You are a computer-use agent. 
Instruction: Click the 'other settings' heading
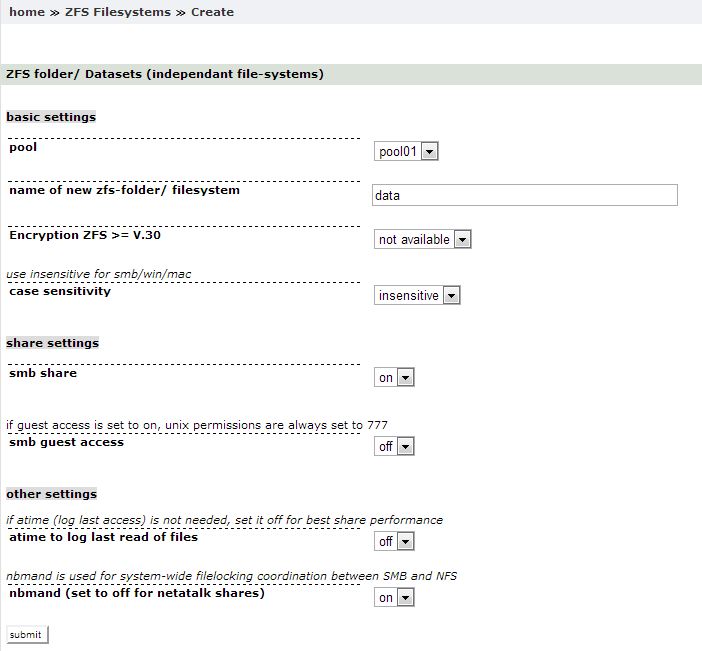52,494
